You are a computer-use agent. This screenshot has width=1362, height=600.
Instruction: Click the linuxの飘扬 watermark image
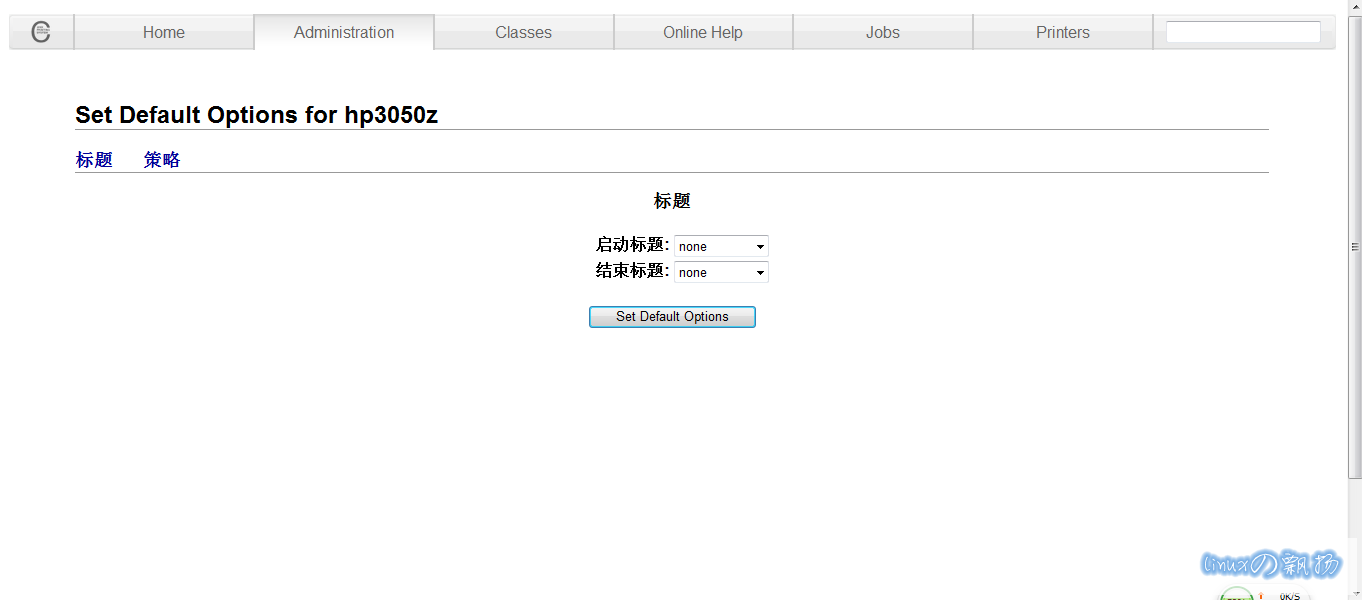(1270, 565)
